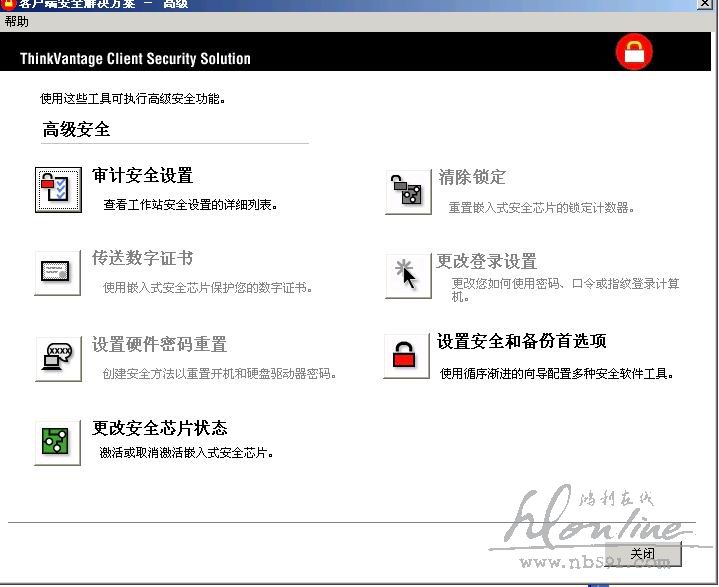The height and width of the screenshot is (587, 719).
Task: Click the Audit Security Settings (审计安全设置) icon
Action: 58,190
